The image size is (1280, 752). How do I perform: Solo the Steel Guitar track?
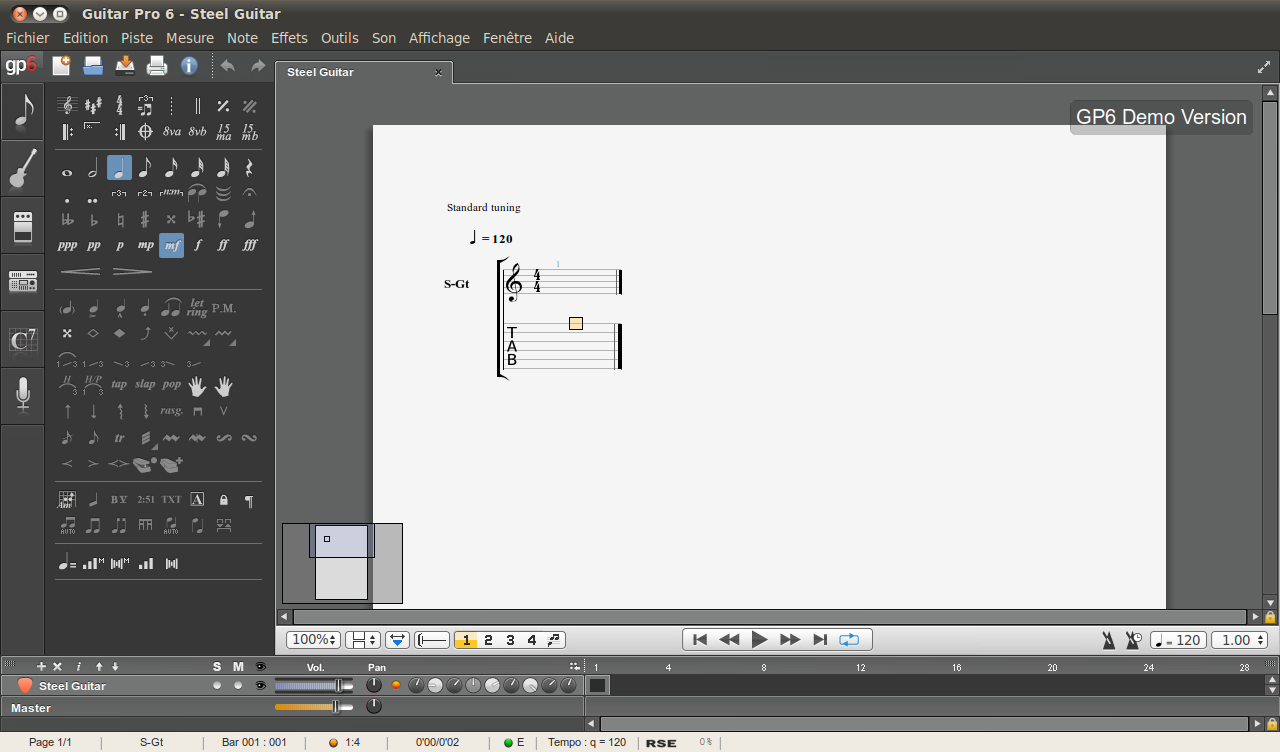point(217,686)
